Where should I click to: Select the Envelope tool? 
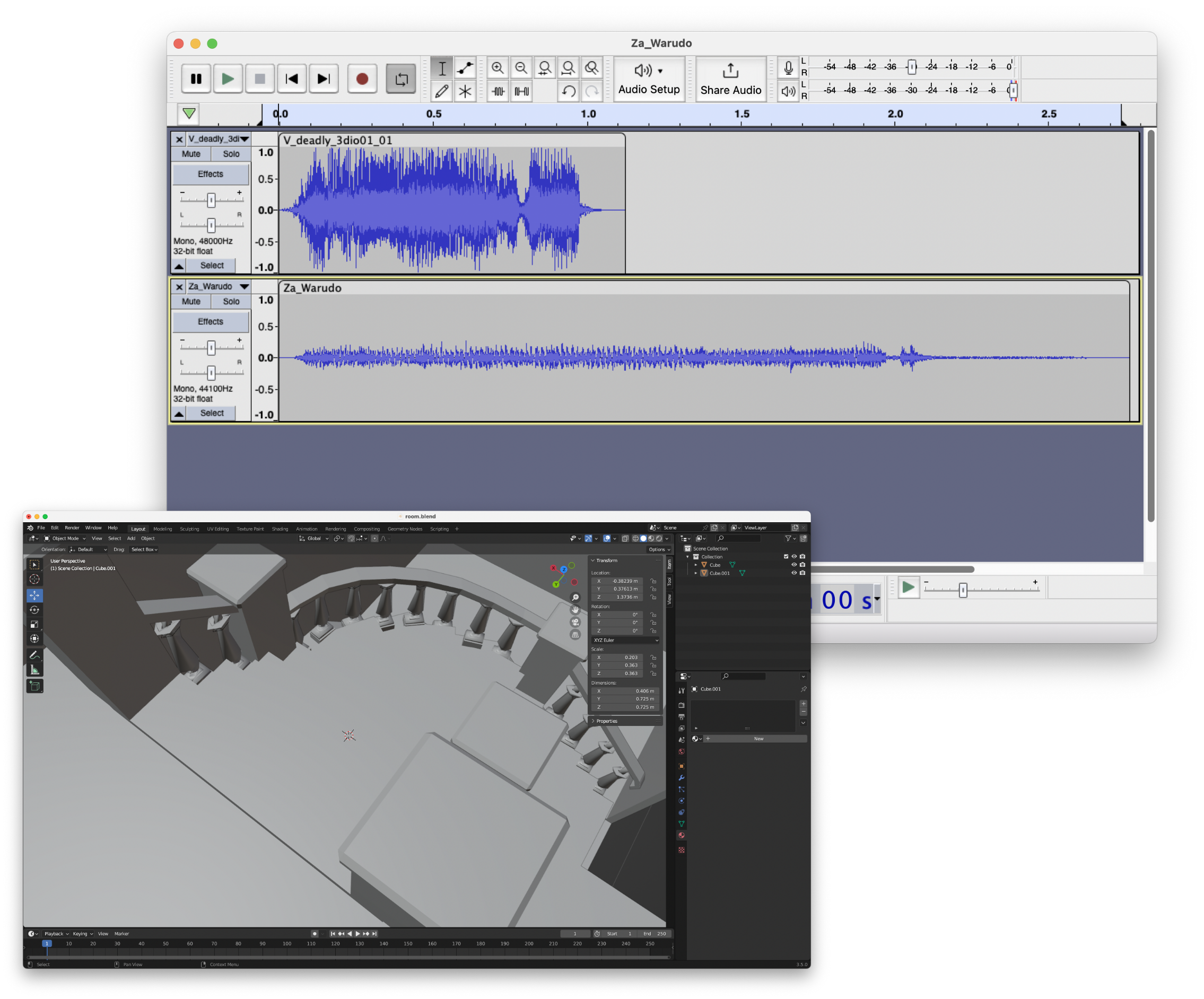coord(465,68)
